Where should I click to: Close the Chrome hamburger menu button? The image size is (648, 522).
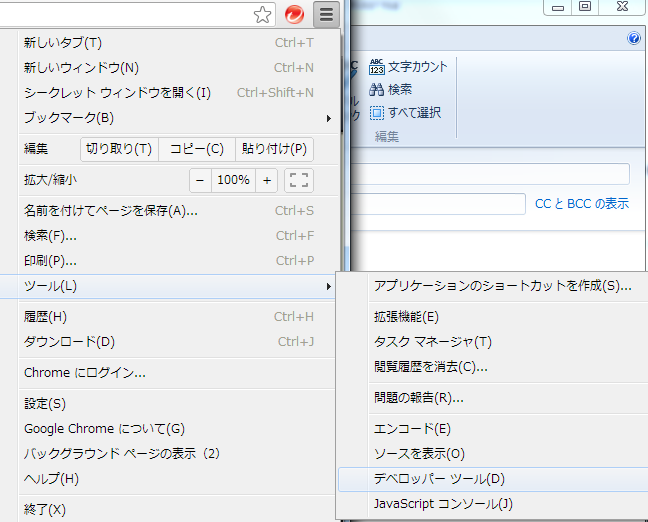(x=326, y=14)
